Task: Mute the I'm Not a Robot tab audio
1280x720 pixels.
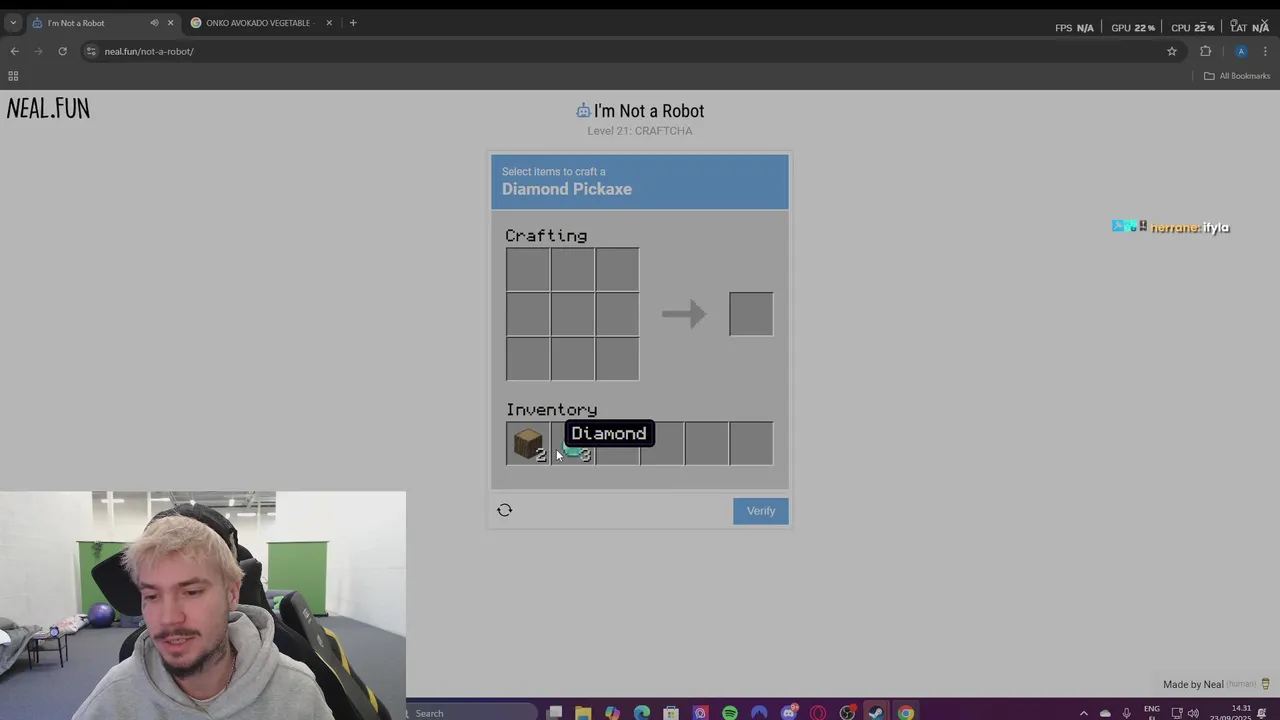Action: [x=154, y=23]
